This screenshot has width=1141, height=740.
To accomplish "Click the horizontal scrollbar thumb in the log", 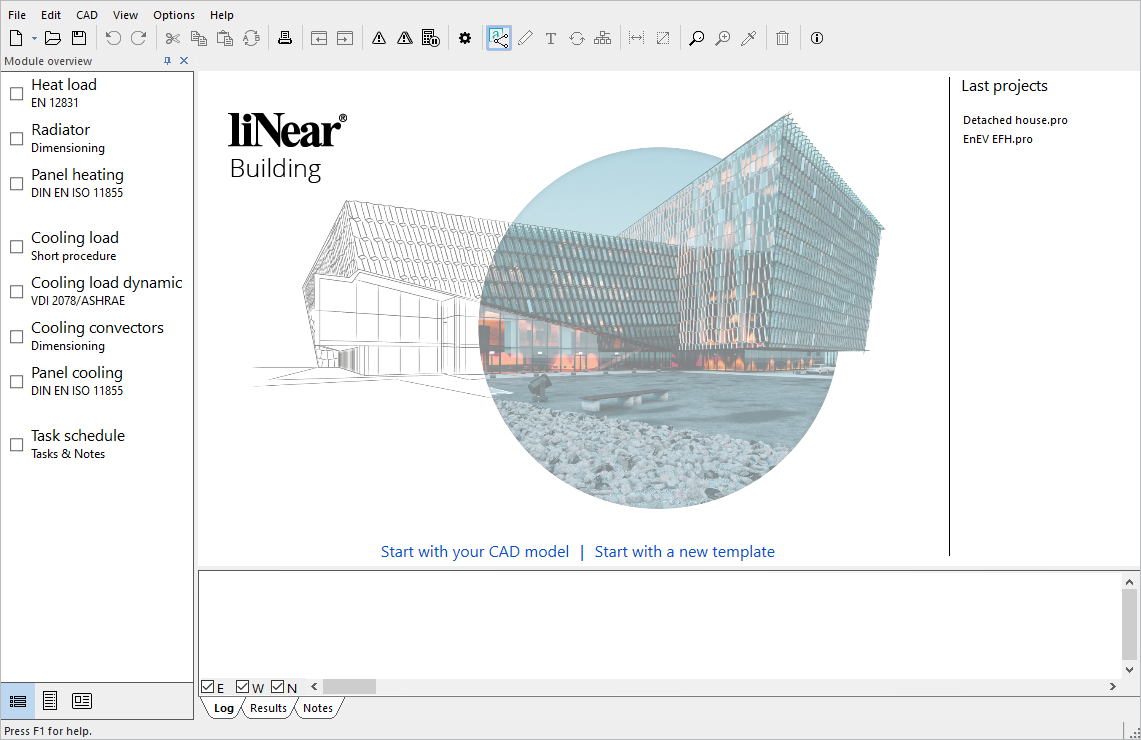I will click(349, 687).
